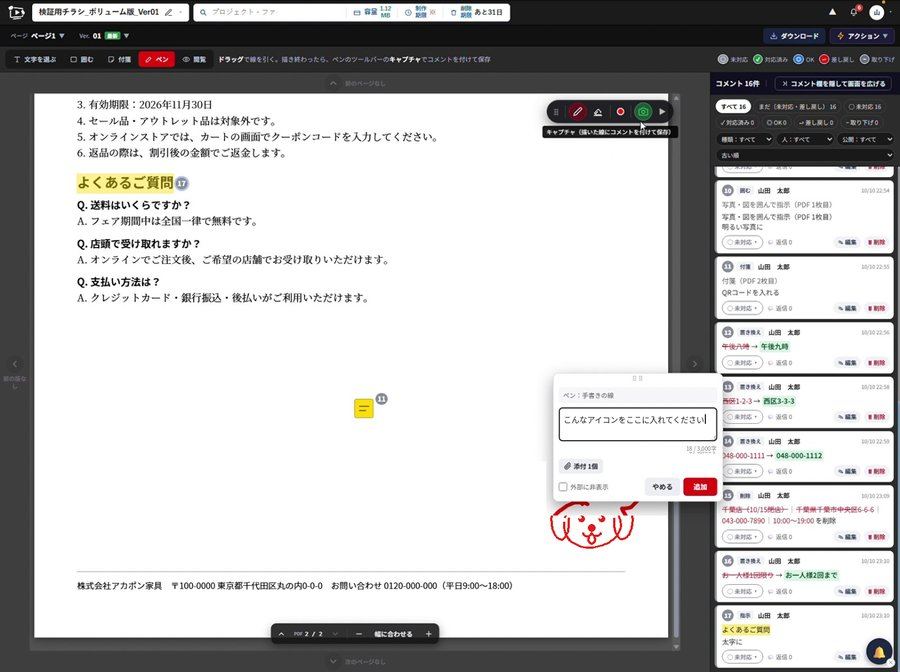The image size is (900, 672).
Task: Click the play arrow in floating pen toolbar
Action: 662,112
